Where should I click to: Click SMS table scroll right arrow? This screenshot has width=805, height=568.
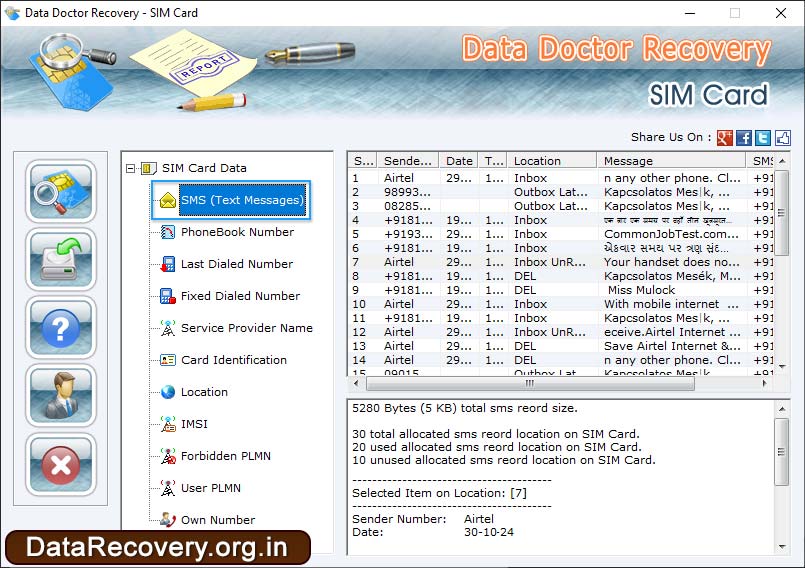tap(764, 383)
